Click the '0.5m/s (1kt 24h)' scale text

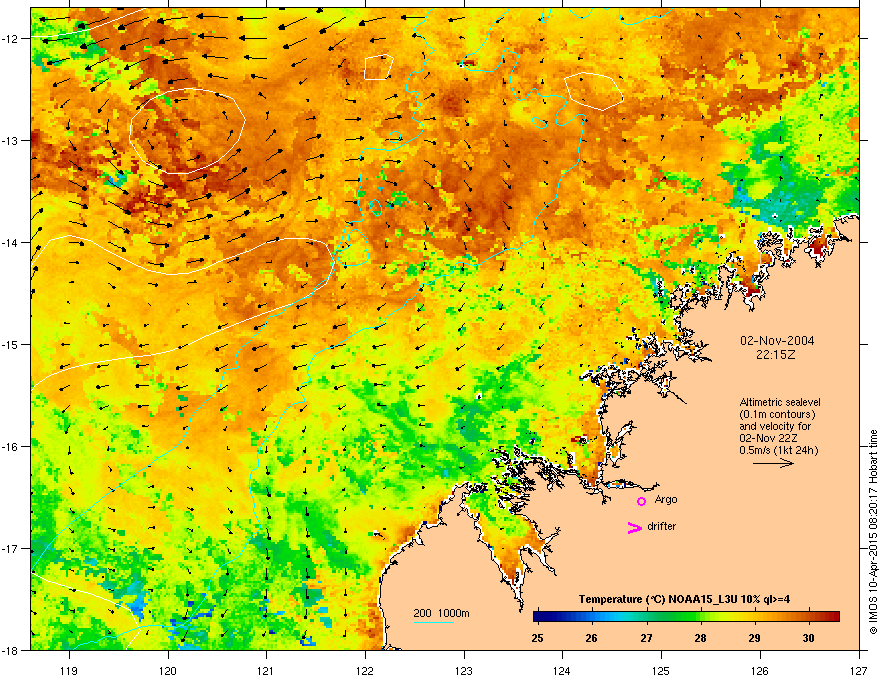tap(778, 450)
